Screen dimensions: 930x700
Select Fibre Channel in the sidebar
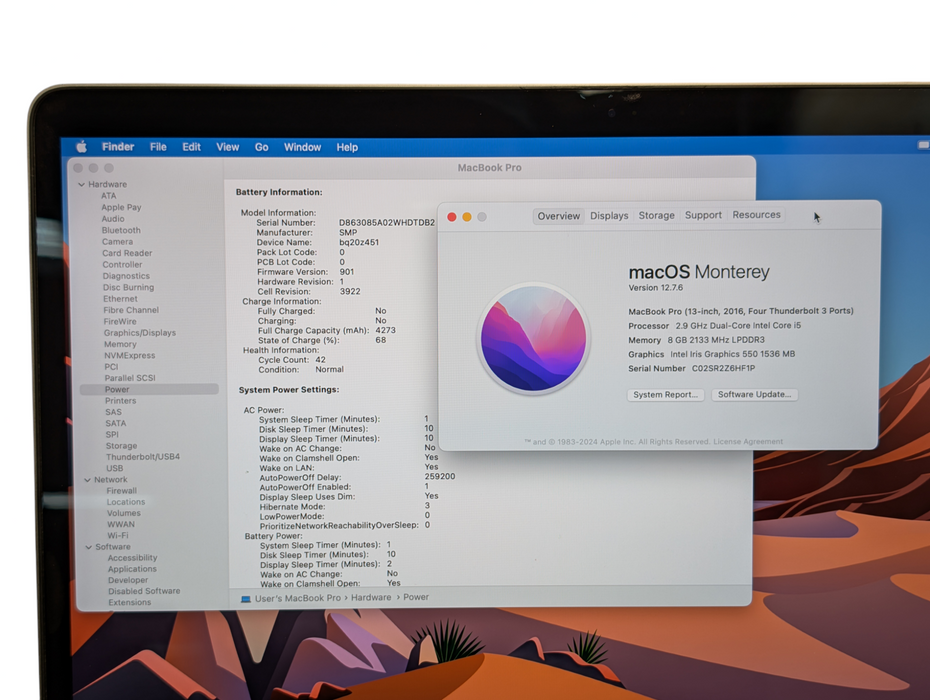[x=131, y=310]
